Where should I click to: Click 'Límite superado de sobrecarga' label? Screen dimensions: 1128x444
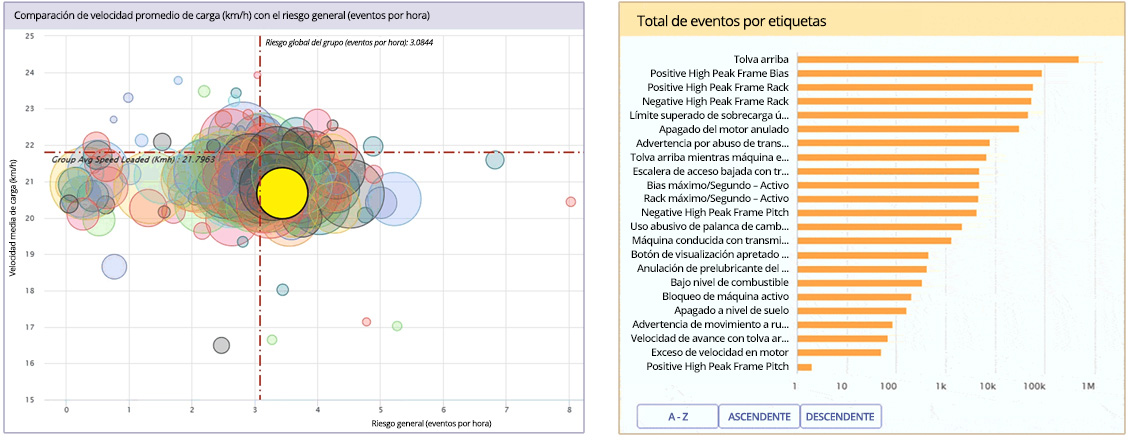click(709, 115)
